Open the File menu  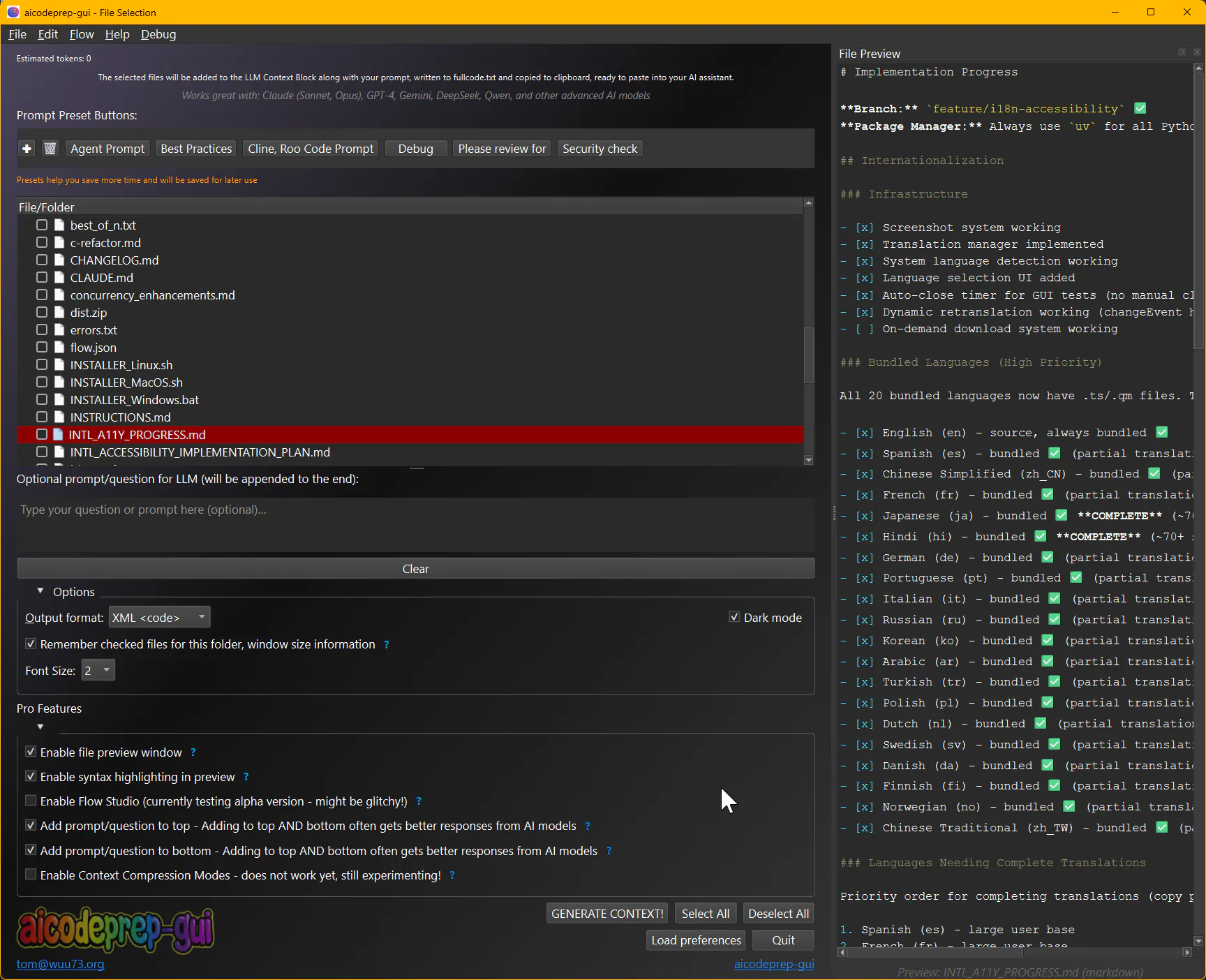click(x=17, y=34)
